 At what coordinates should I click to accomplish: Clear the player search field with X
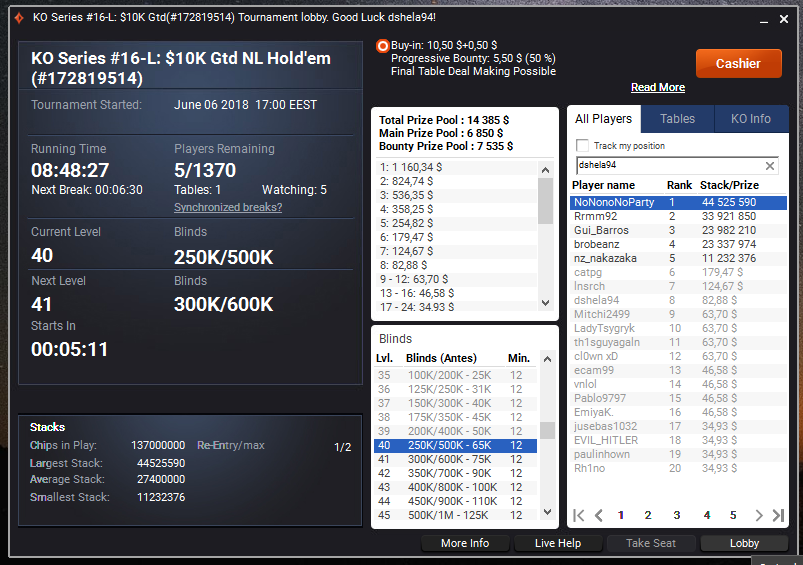click(x=769, y=165)
